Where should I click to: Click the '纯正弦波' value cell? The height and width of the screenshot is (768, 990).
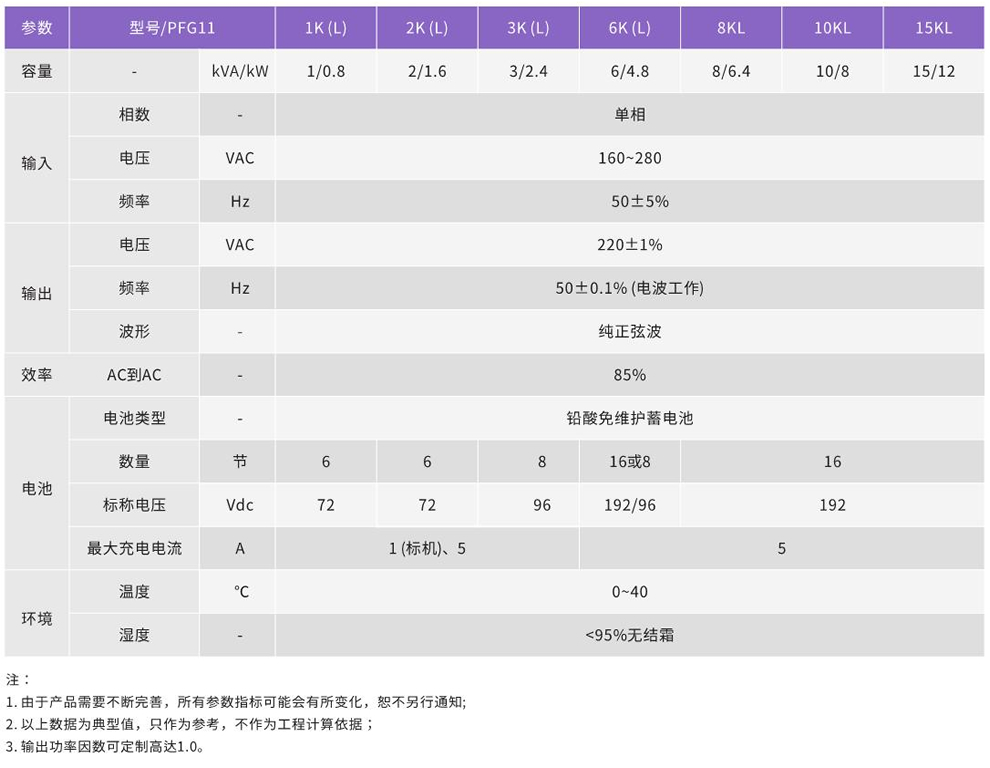pyautogui.click(x=629, y=332)
